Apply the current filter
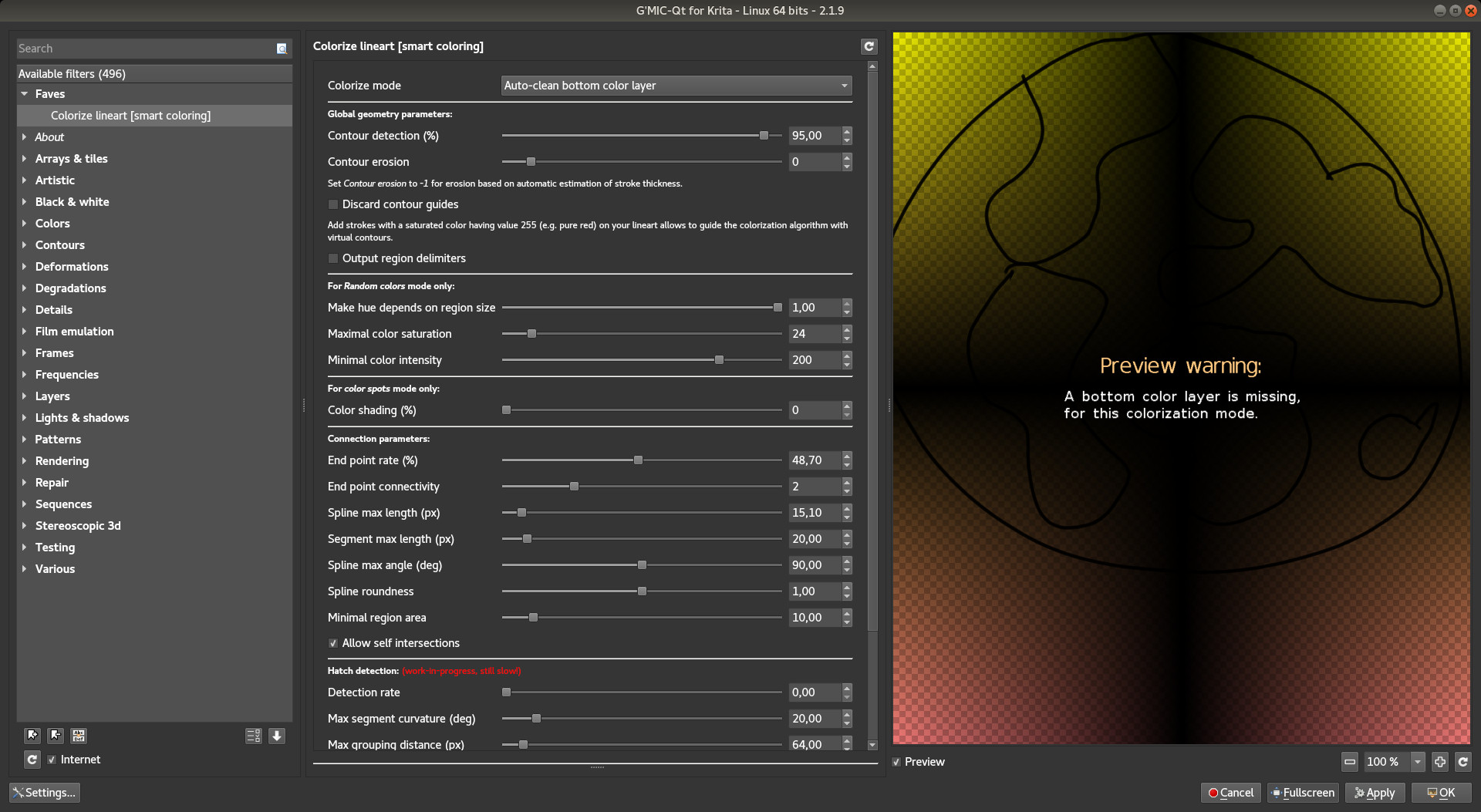This screenshot has width=1481, height=812. coord(1375,792)
